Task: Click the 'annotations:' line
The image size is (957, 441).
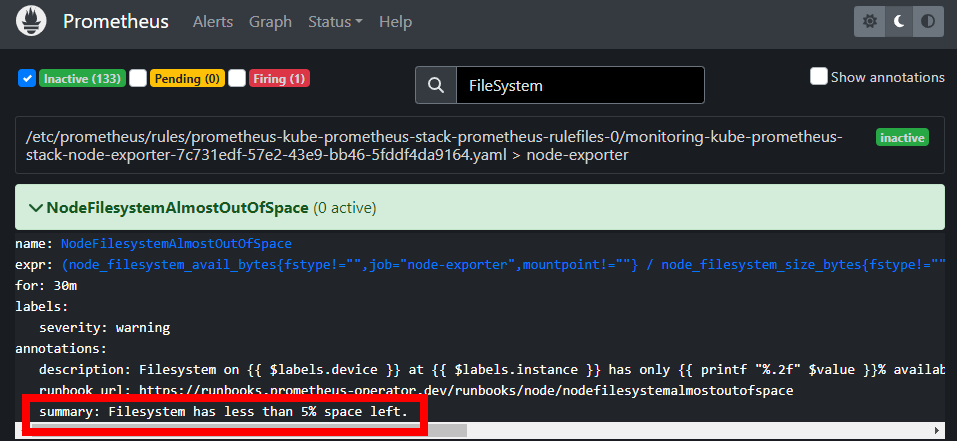Action: tap(61, 349)
